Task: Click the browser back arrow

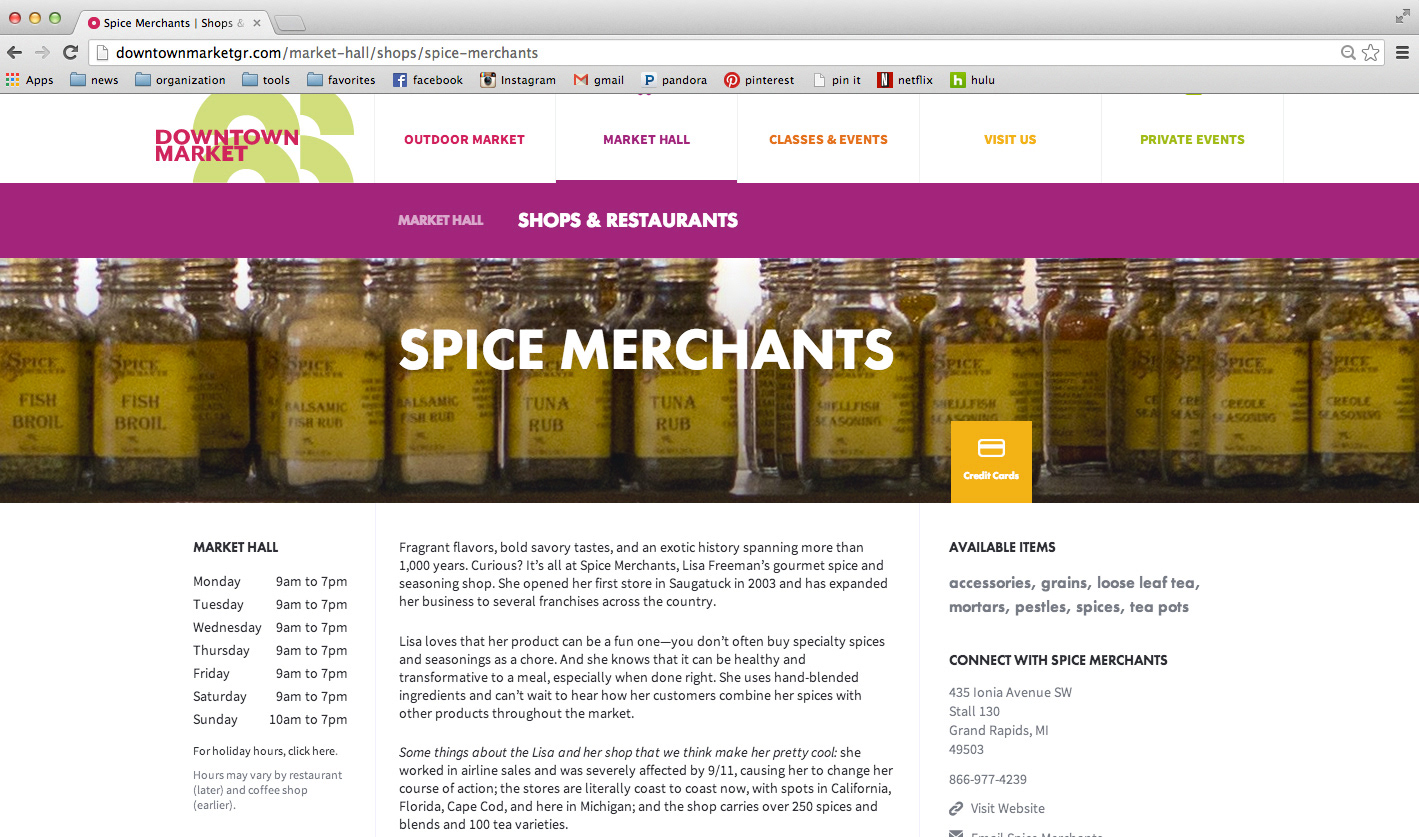Action: (14, 53)
